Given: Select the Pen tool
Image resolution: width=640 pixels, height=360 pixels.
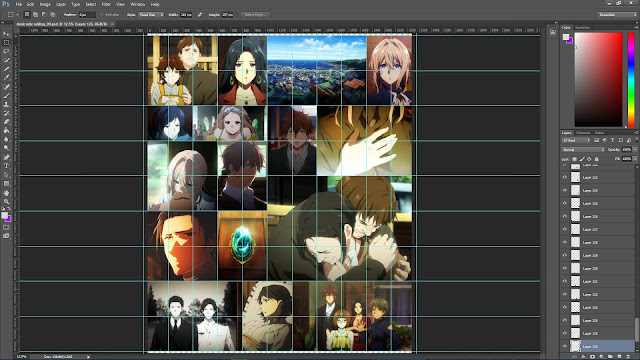Looking at the screenshot, I should tap(6, 157).
